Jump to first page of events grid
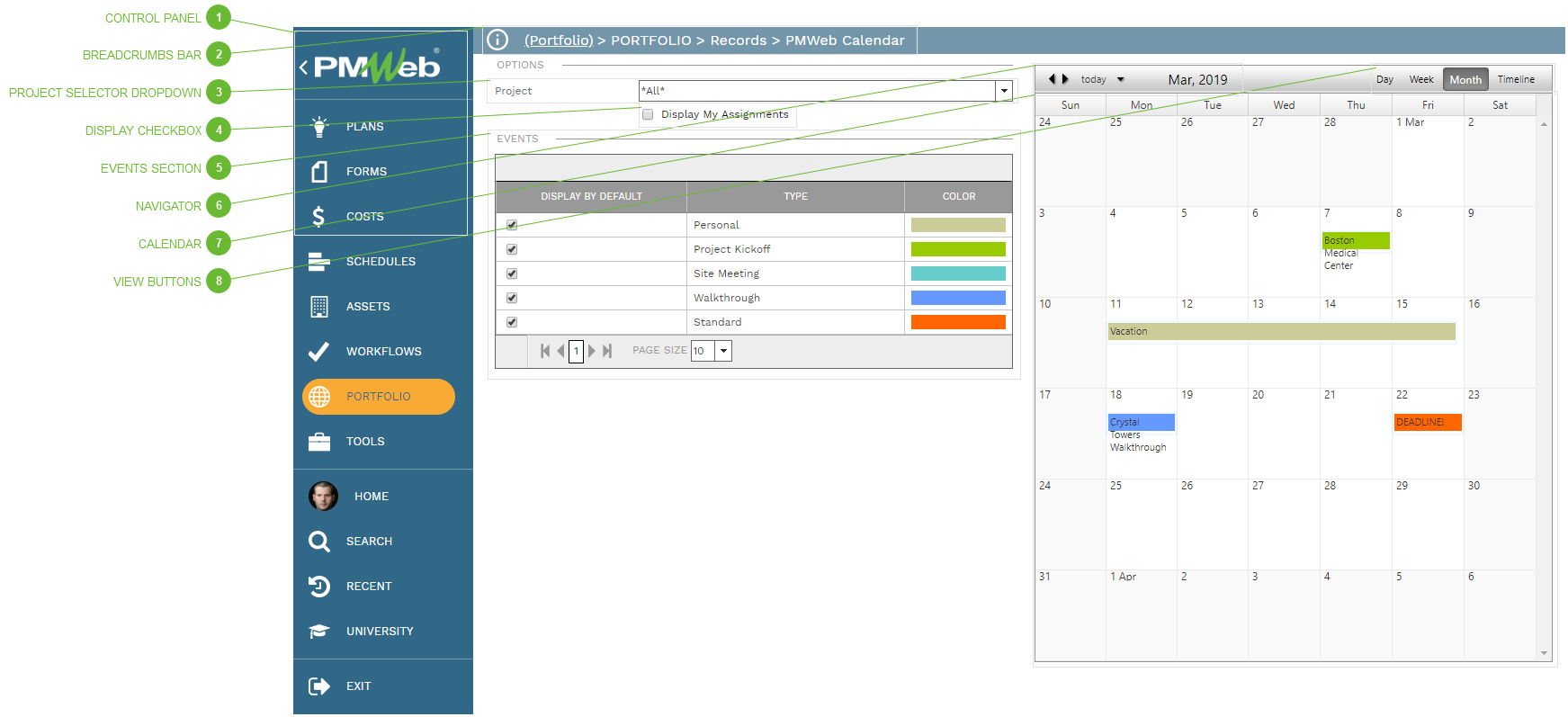Image resolution: width=1568 pixels, height=717 pixels. point(545,351)
